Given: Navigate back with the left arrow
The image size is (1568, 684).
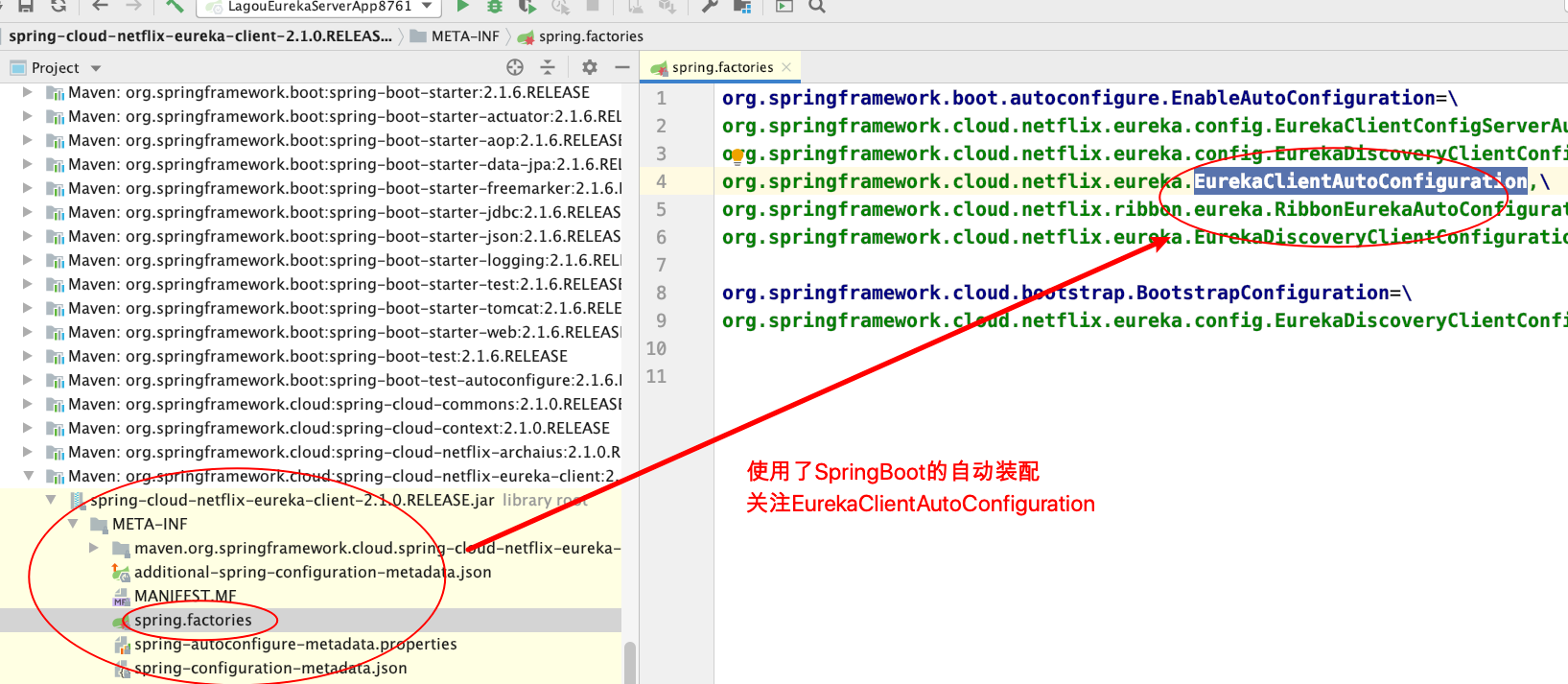Looking at the screenshot, I should click(100, 7).
